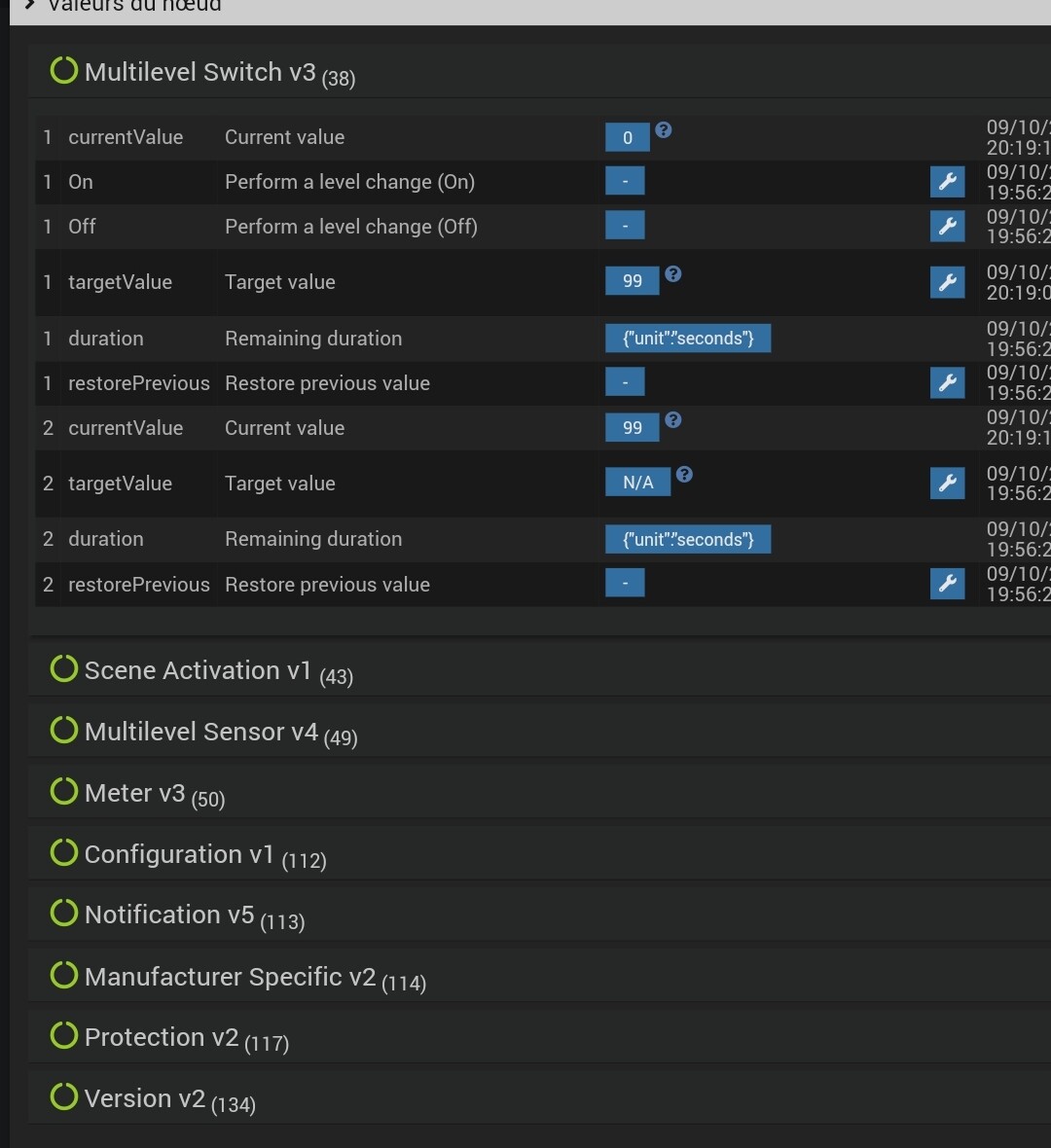Open the Configuration v1 section
Screen dimensions: 1051x1148
coord(179,855)
